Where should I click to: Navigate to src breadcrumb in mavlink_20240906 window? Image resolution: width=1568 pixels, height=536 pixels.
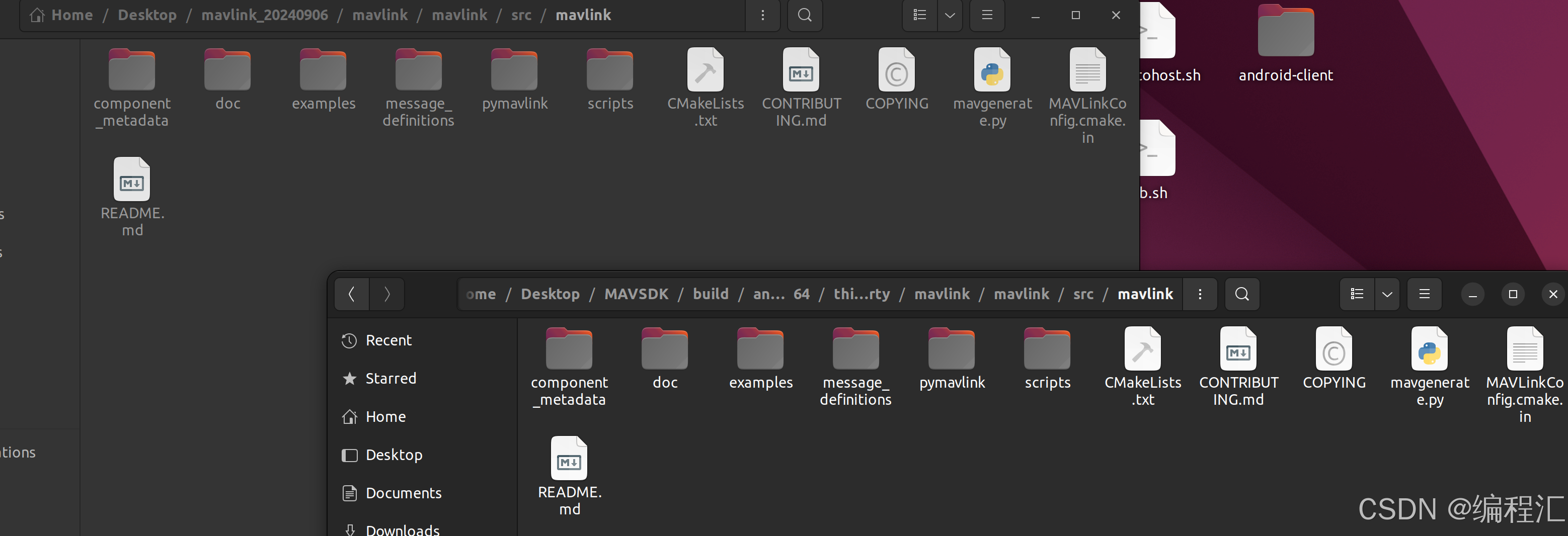point(521,15)
